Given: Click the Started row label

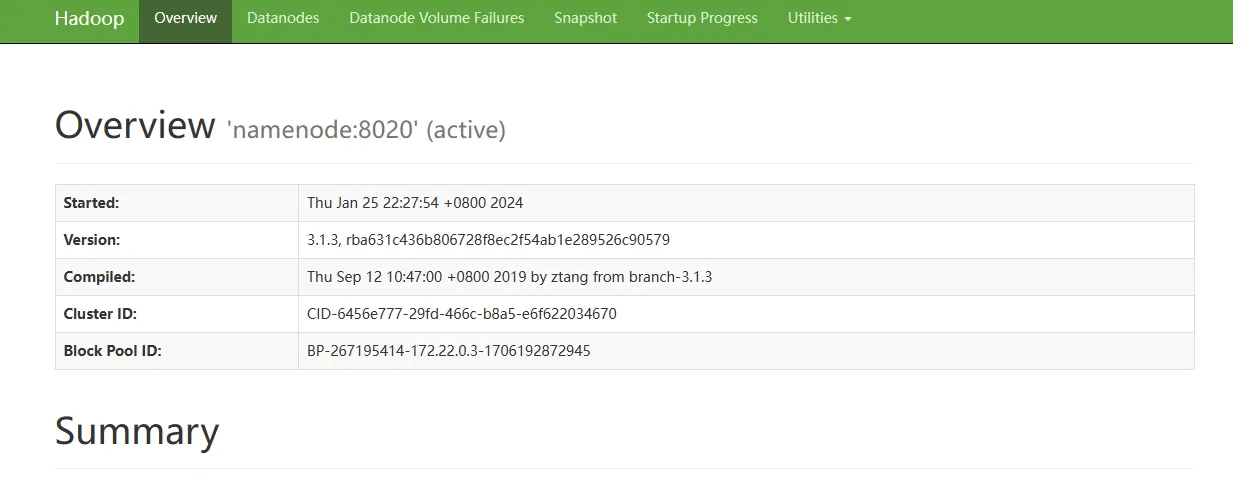Looking at the screenshot, I should coord(91,203).
